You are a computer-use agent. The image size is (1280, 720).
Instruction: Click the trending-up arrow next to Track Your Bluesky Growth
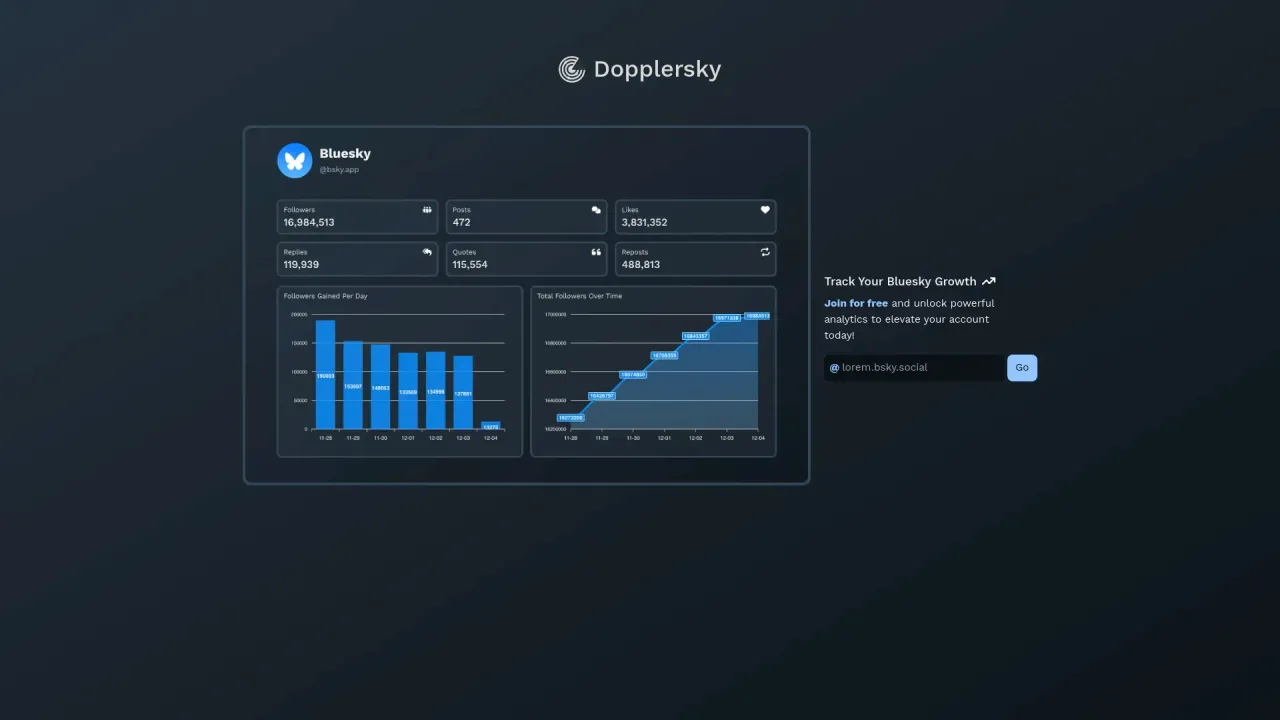tap(988, 281)
